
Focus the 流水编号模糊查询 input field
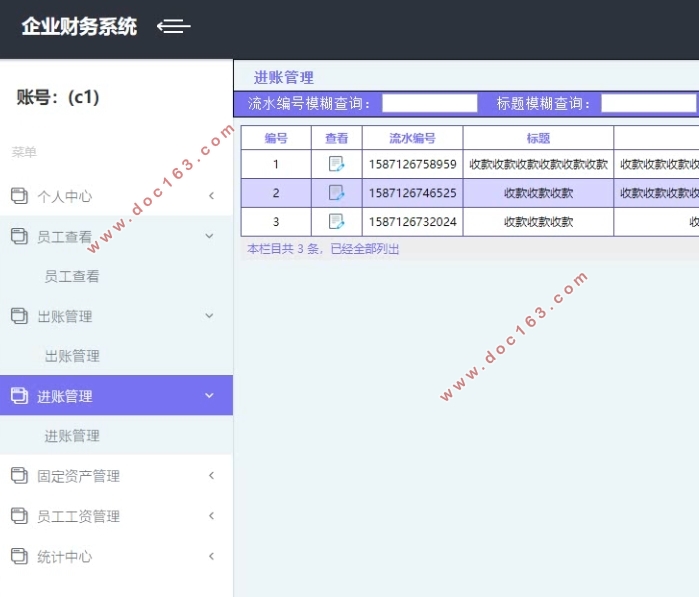(430, 103)
